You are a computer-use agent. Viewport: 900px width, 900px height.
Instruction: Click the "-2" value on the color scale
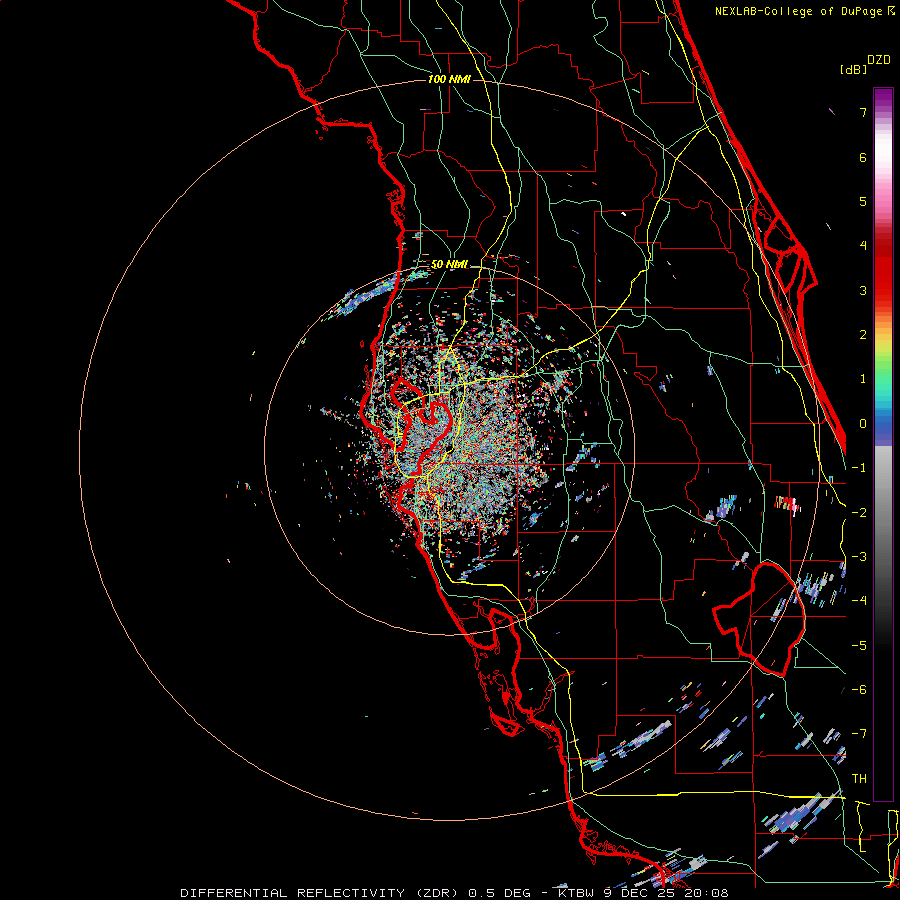coord(859,513)
